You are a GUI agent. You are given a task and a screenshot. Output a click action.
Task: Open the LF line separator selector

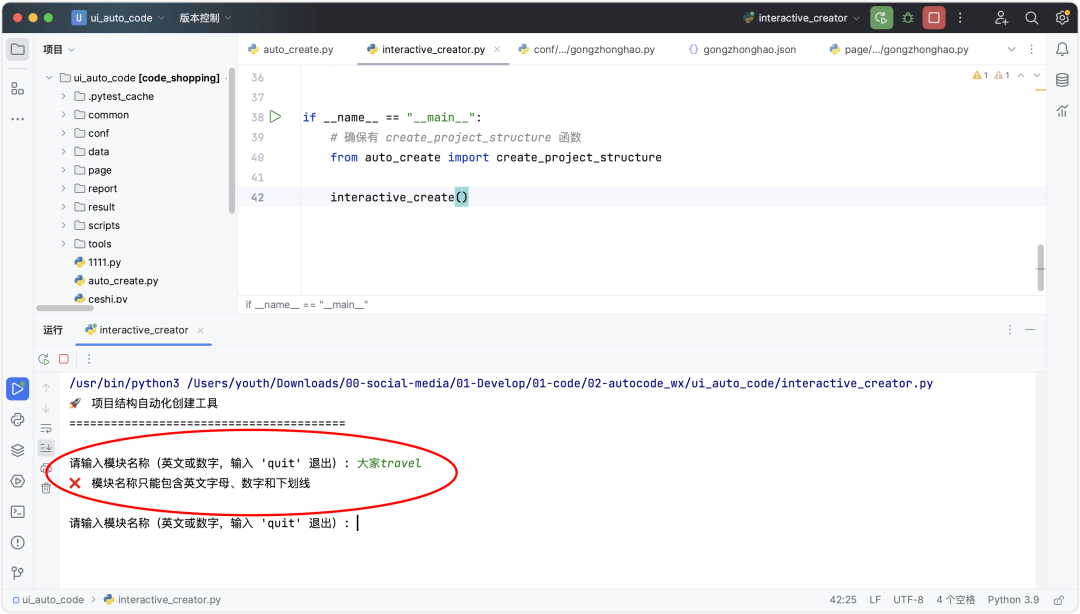[x=875, y=600]
